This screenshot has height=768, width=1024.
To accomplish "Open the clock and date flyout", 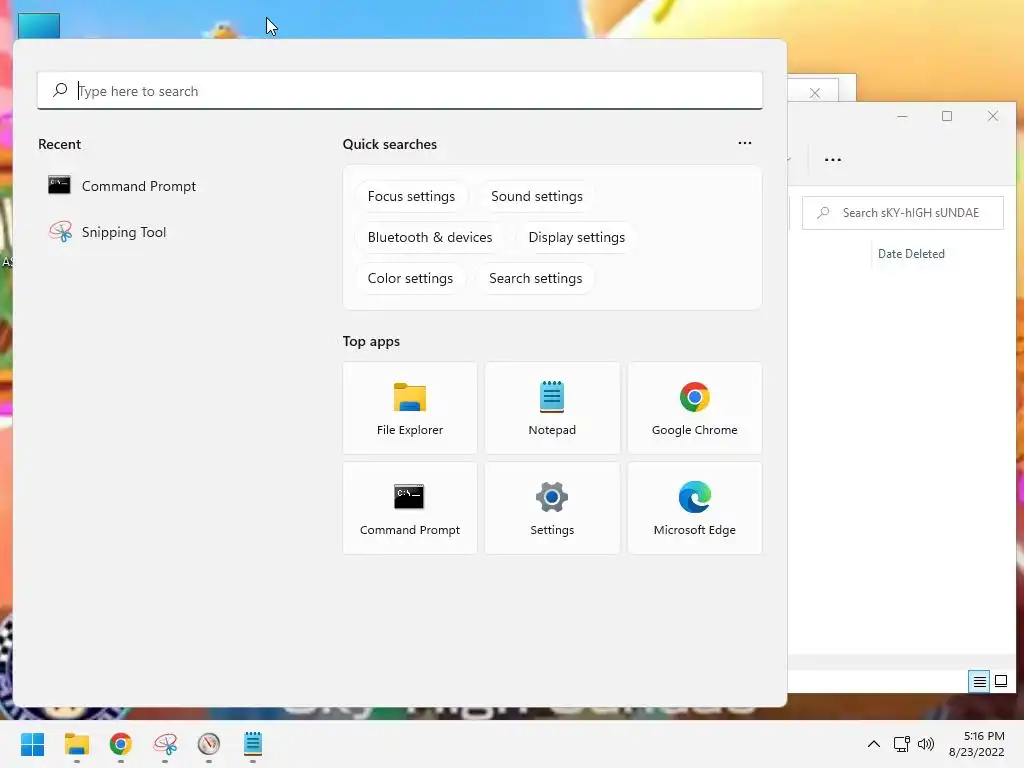I will 977,744.
